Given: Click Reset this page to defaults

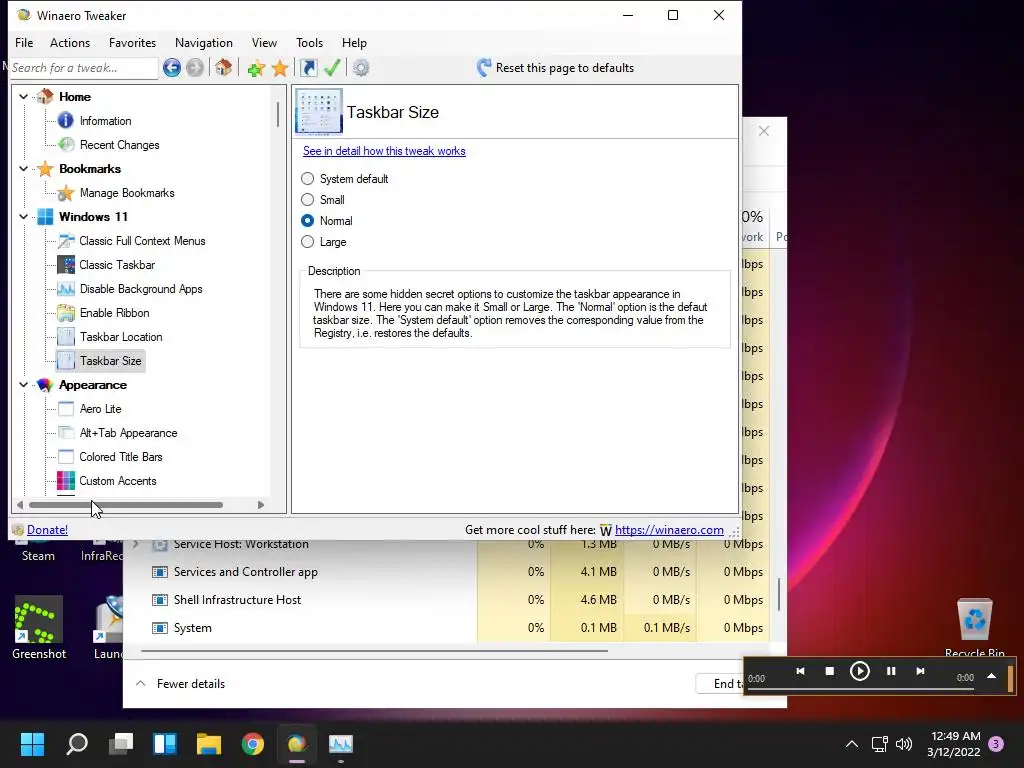Looking at the screenshot, I should pyautogui.click(x=555, y=67).
